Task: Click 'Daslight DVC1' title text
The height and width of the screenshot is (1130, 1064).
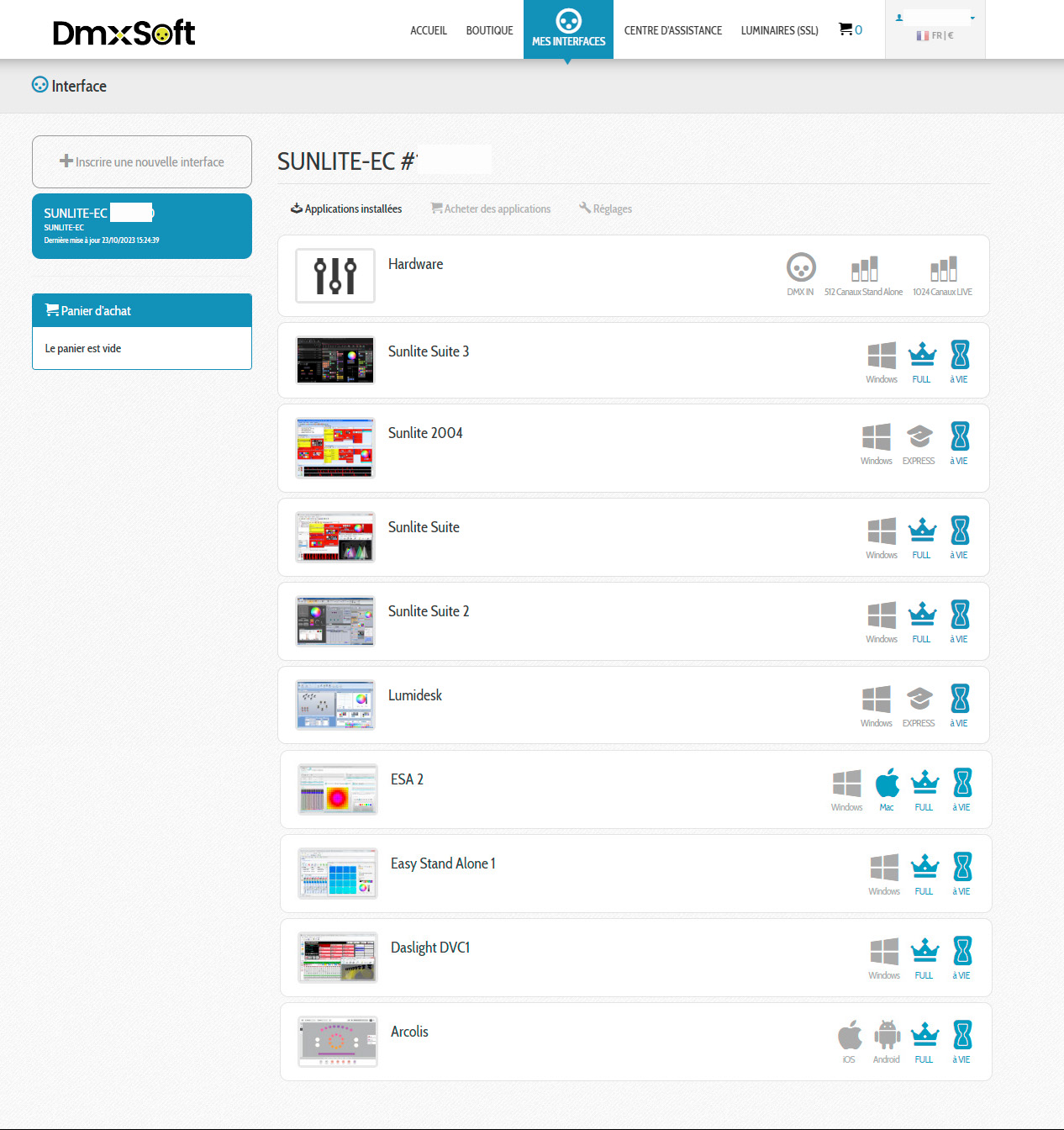Action: point(430,948)
